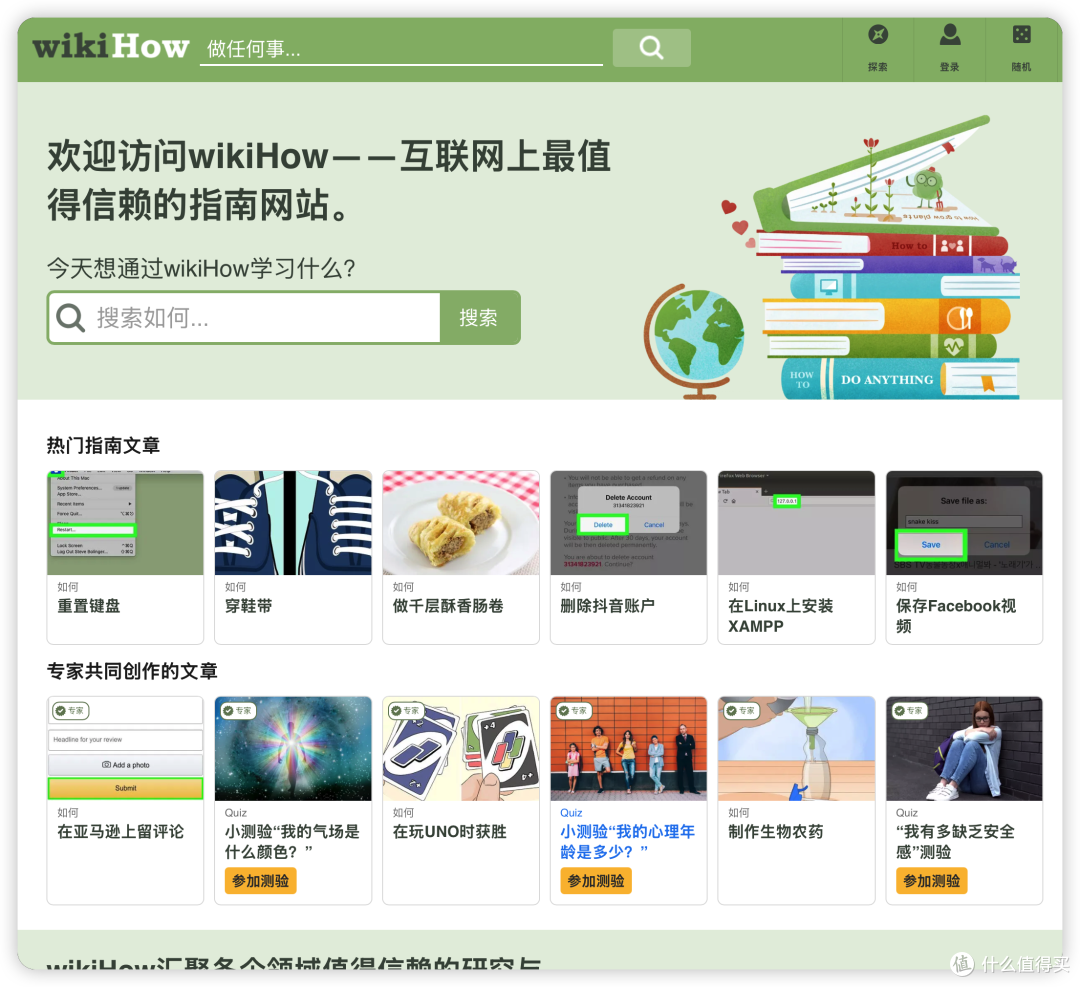
Task: Open the 保存Facebook视频 article link
Action: [x=956, y=616]
